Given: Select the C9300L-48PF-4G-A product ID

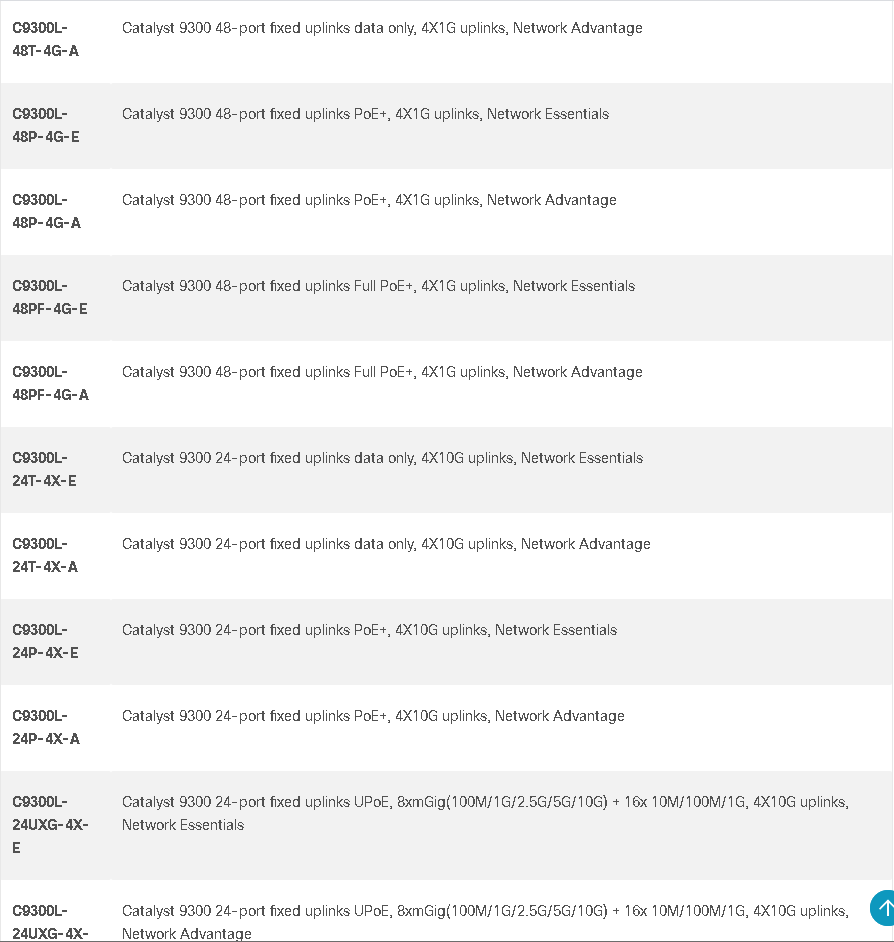Looking at the screenshot, I should point(50,383).
